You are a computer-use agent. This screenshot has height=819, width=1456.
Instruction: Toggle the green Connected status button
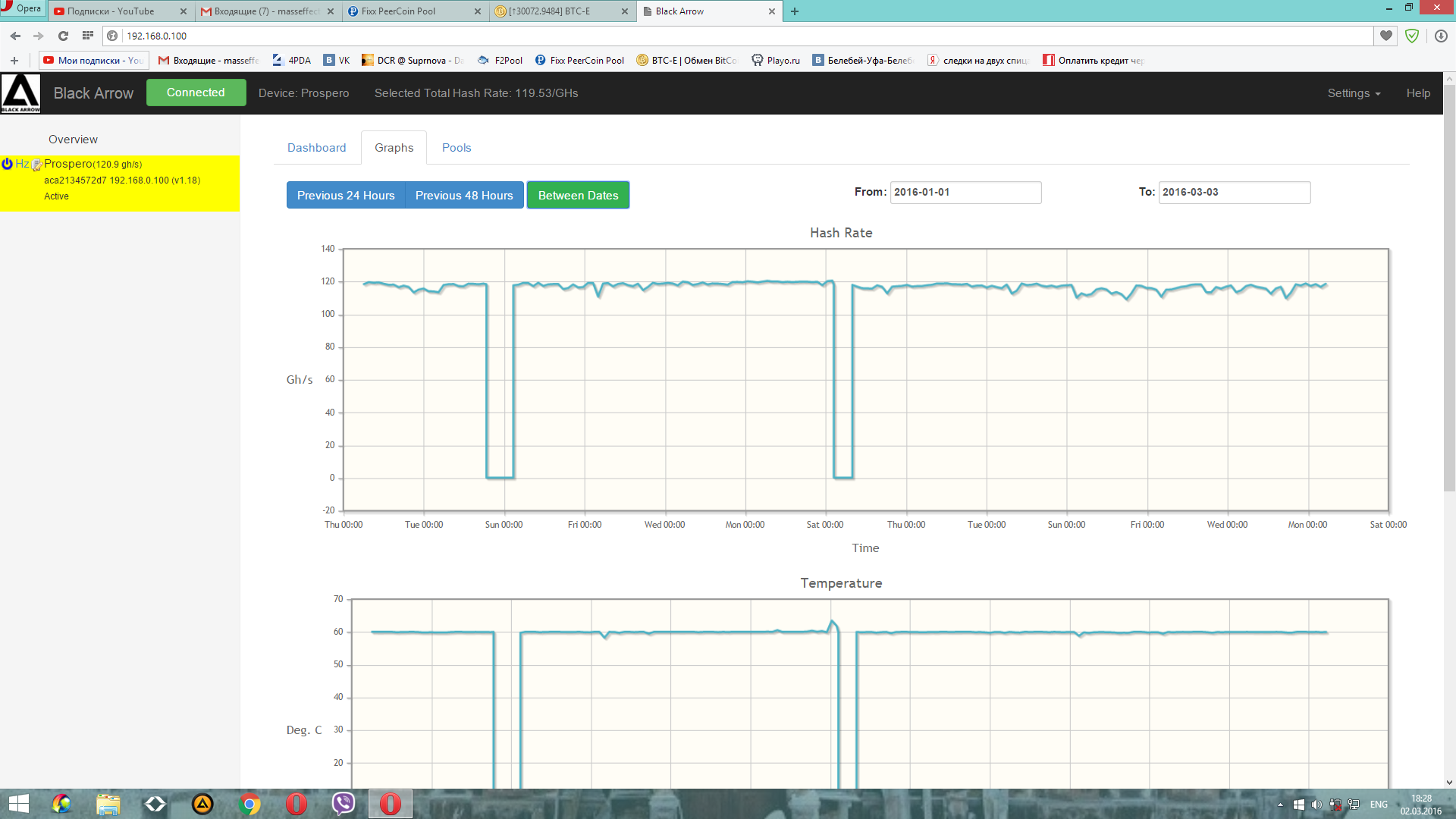point(196,93)
